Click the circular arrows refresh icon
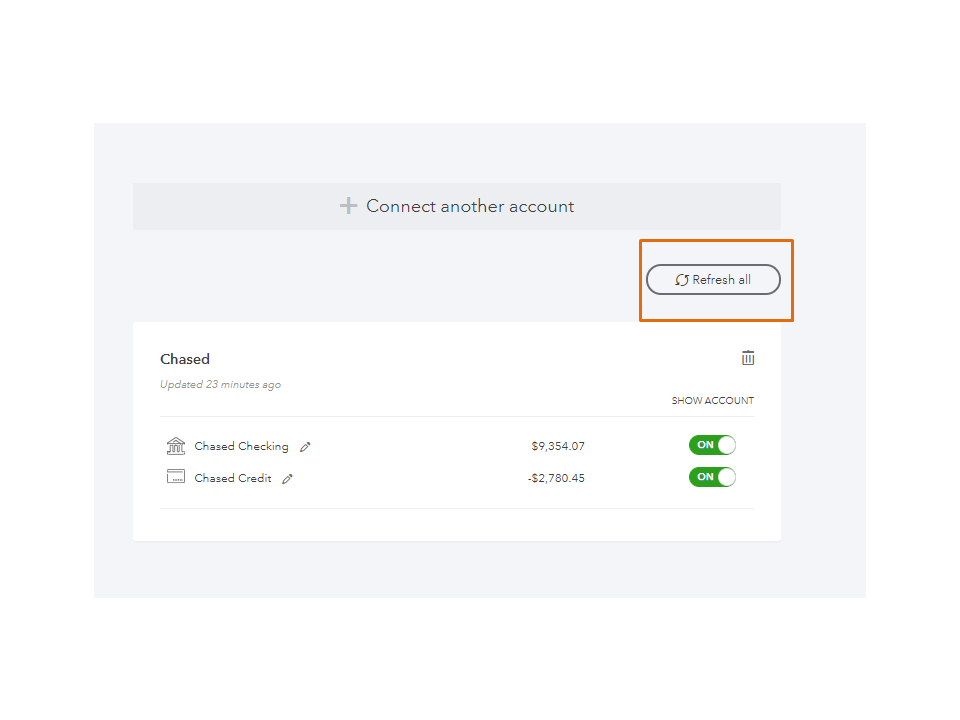The width and height of the screenshot is (960, 720). point(682,280)
